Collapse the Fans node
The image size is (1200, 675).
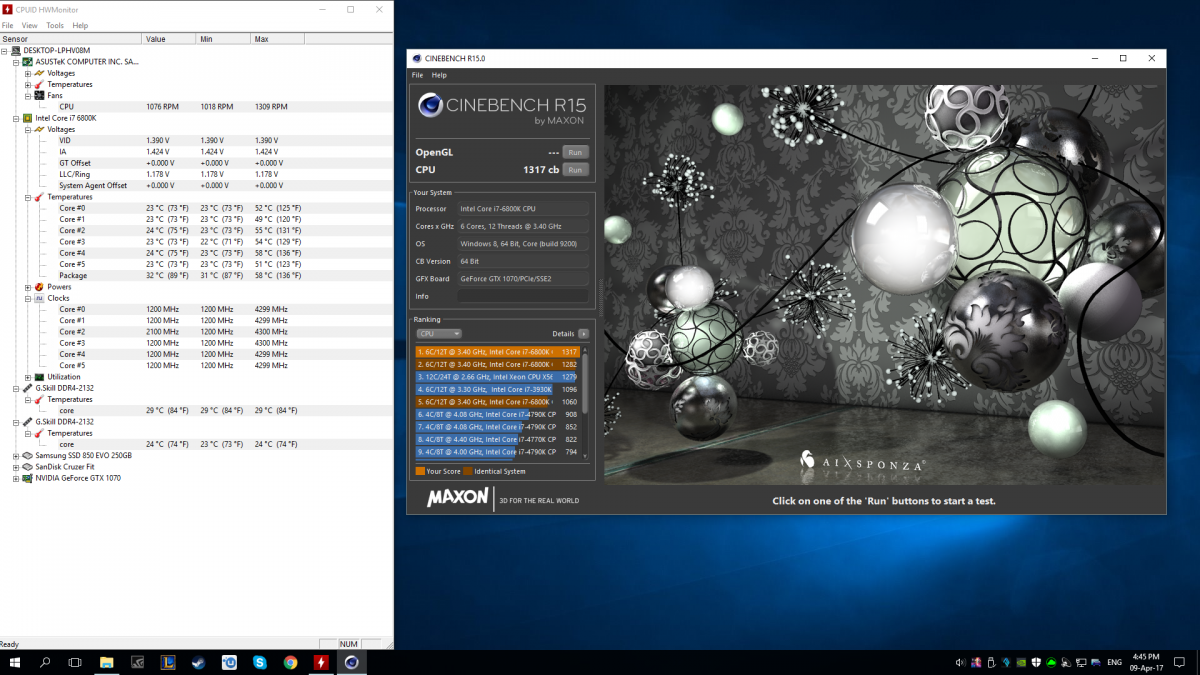27,95
